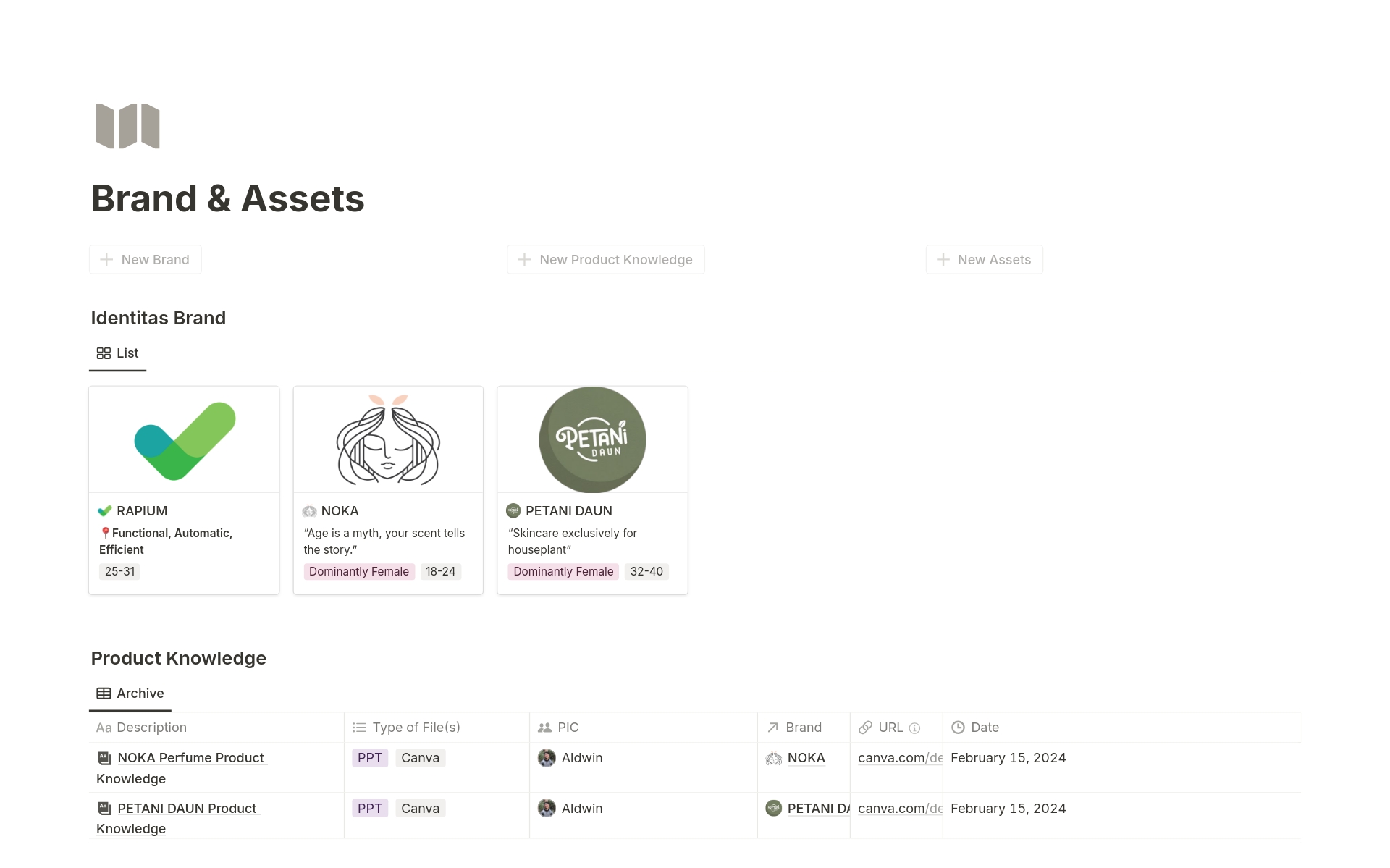Click the people icon in the PIC column header
1390x868 pixels.
545,727
